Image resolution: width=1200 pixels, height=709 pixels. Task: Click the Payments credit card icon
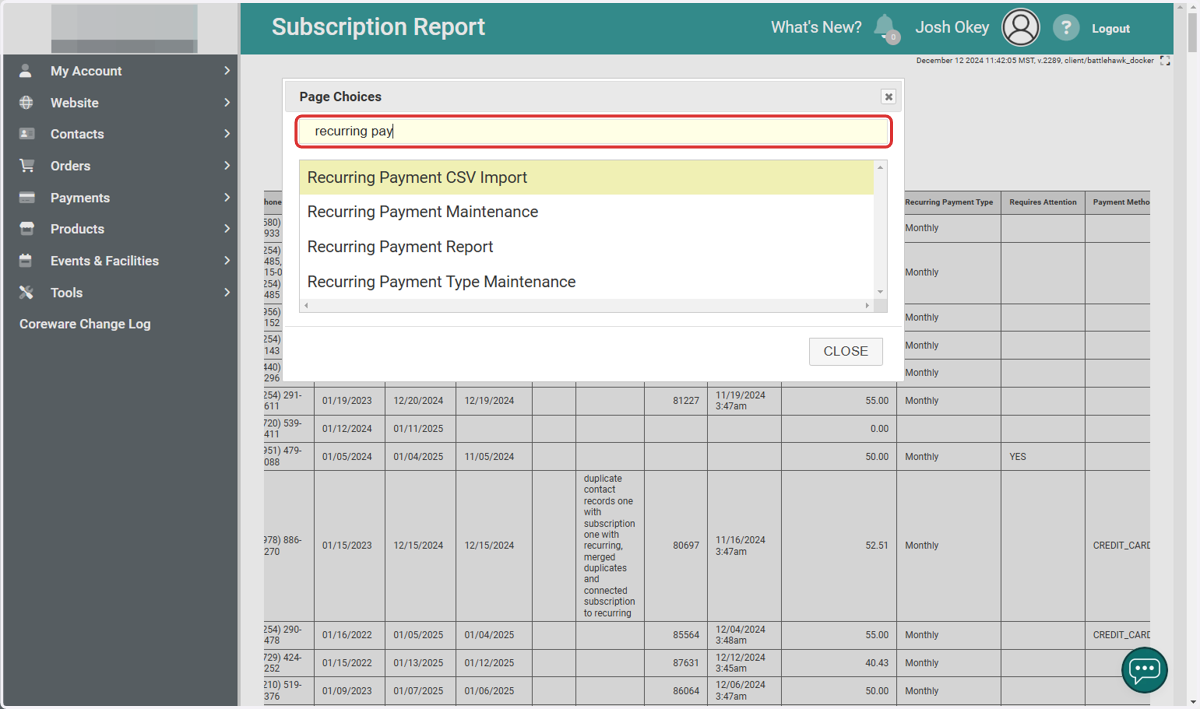tap(26, 198)
